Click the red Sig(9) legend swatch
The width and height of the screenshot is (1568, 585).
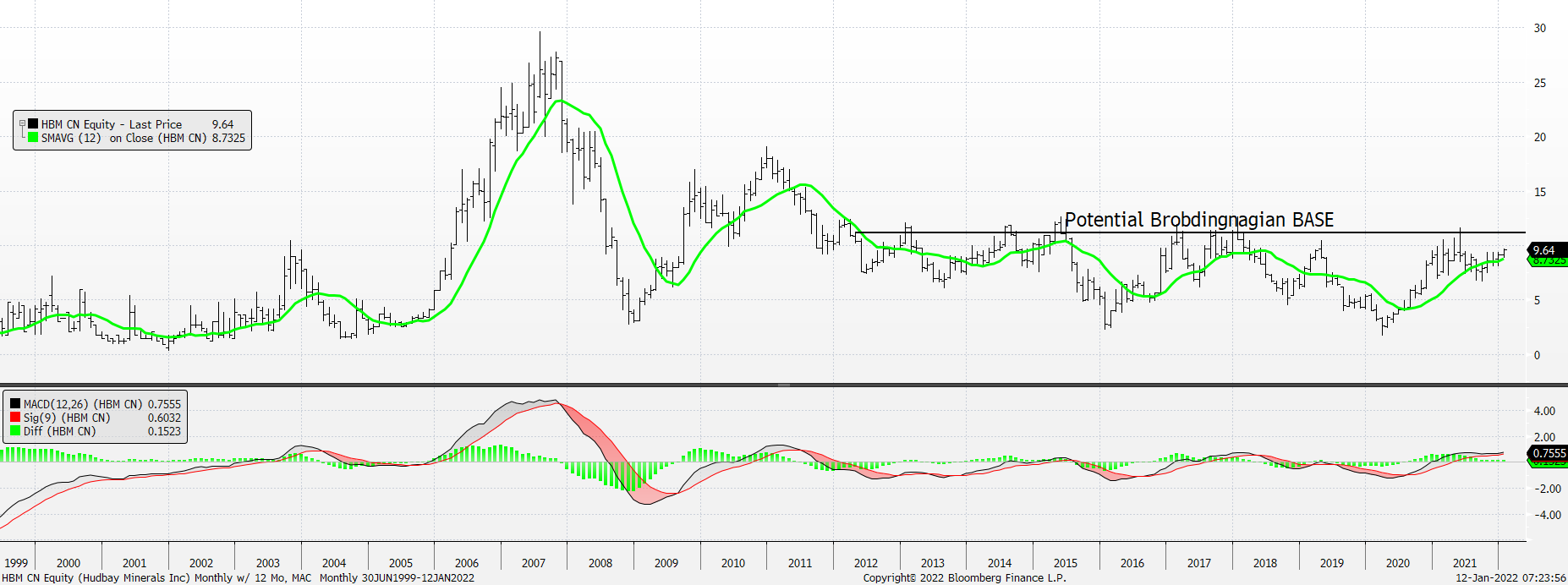[x=15, y=418]
